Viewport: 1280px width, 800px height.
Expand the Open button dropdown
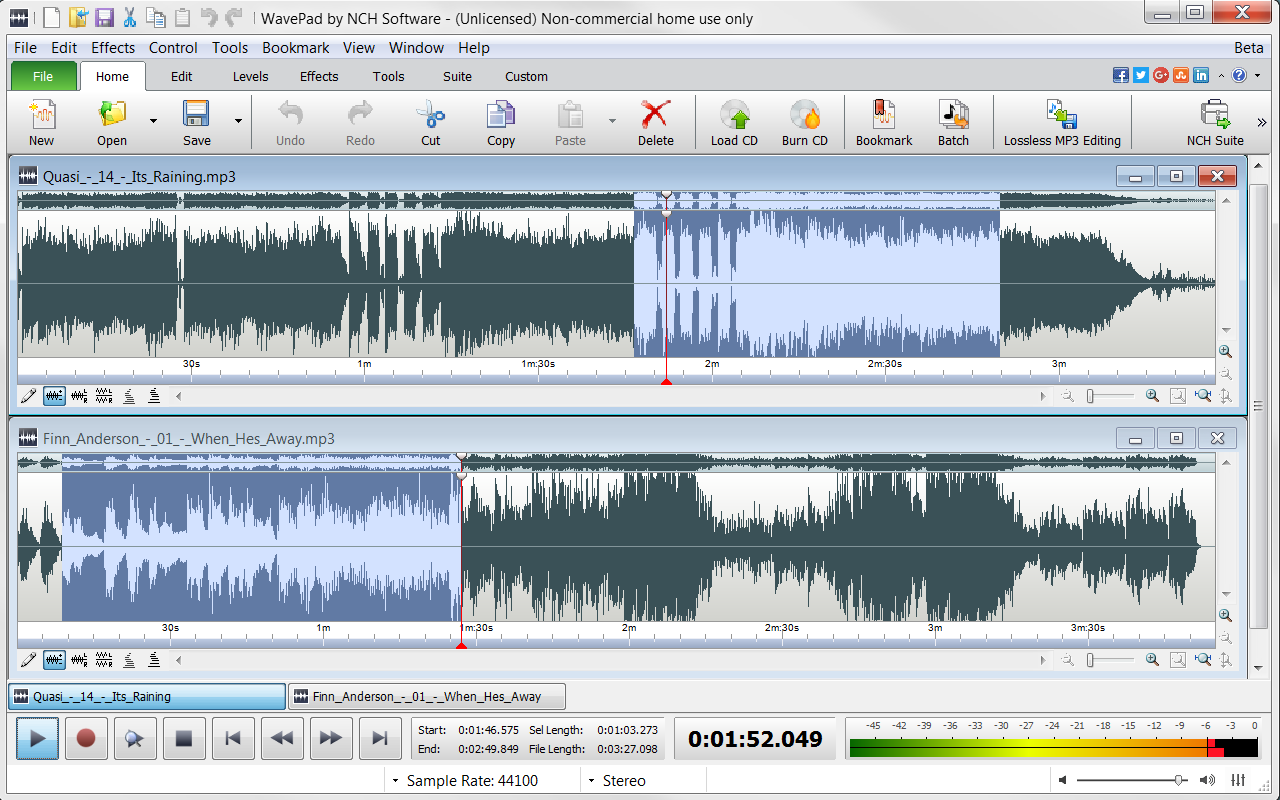[152, 122]
